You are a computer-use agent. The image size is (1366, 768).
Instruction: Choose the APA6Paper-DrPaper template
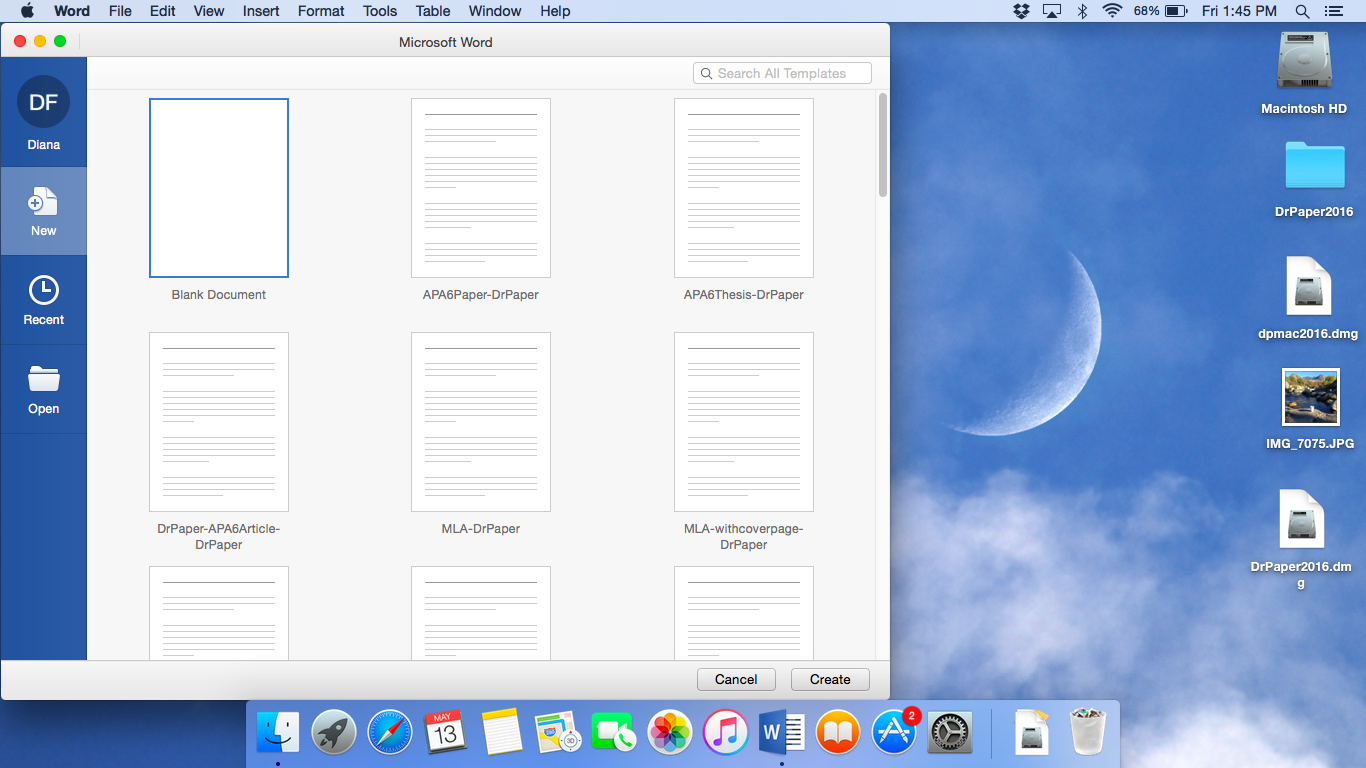(481, 188)
